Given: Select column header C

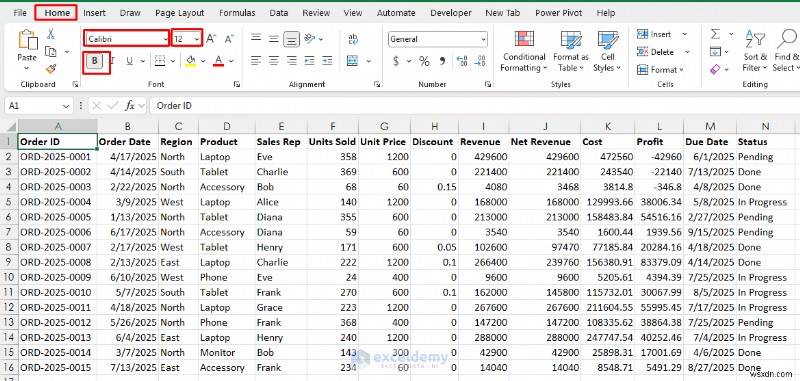Looking at the screenshot, I should pyautogui.click(x=178, y=126).
